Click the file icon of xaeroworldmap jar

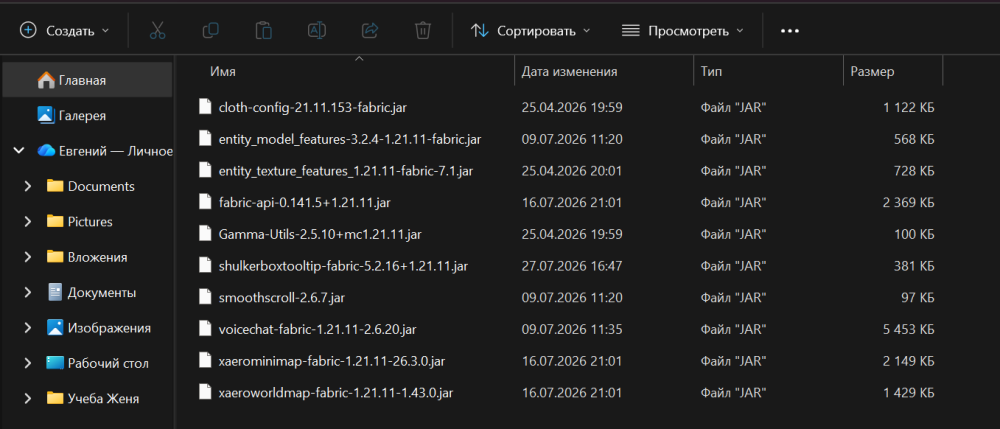tap(205, 392)
